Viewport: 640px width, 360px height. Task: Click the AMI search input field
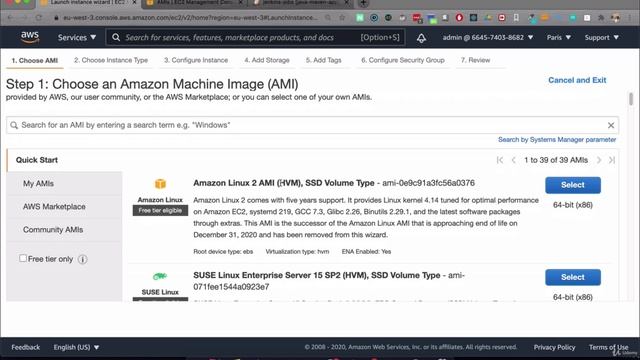[312, 125]
